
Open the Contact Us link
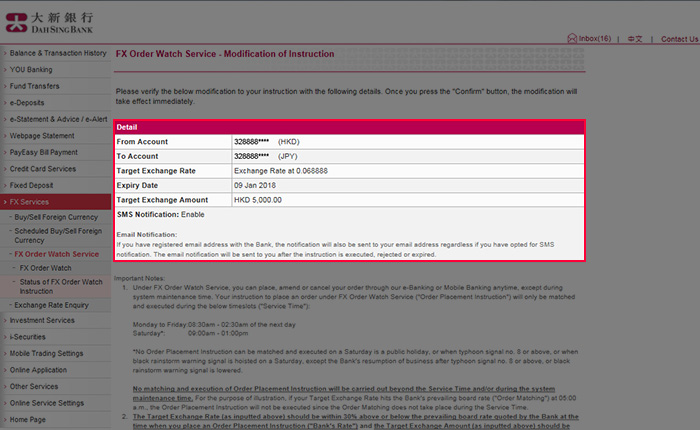[679, 39]
